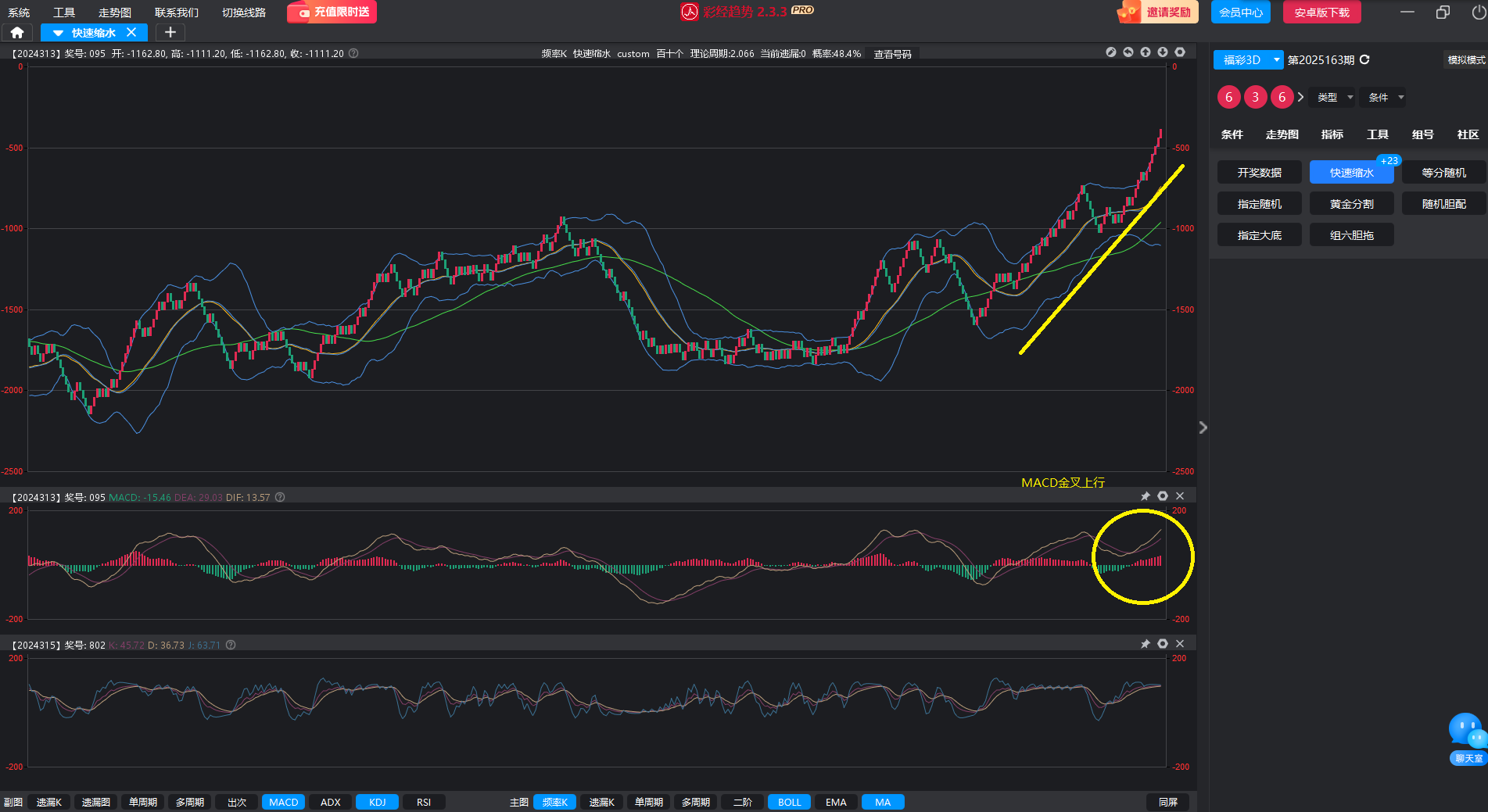Image resolution: width=1488 pixels, height=812 pixels.
Task: Open the 福彩3D lottery dropdown
Action: [x=1249, y=59]
